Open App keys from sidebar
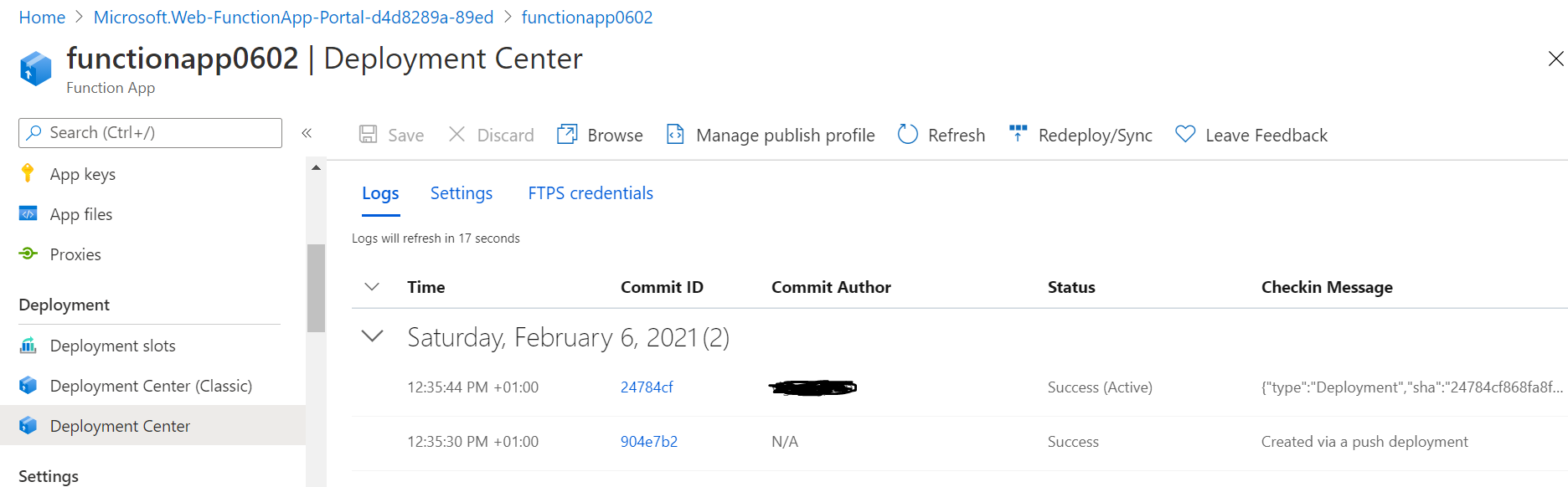This screenshot has width=1568, height=487. 82,174
